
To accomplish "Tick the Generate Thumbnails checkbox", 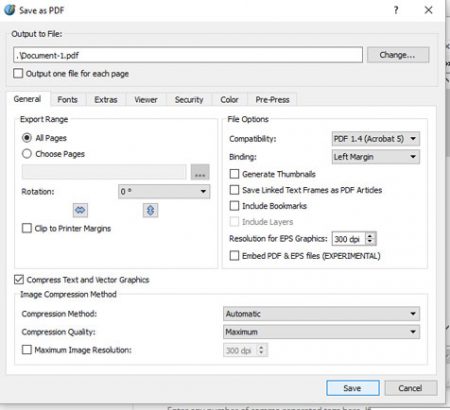I will pyautogui.click(x=234, y=174).
